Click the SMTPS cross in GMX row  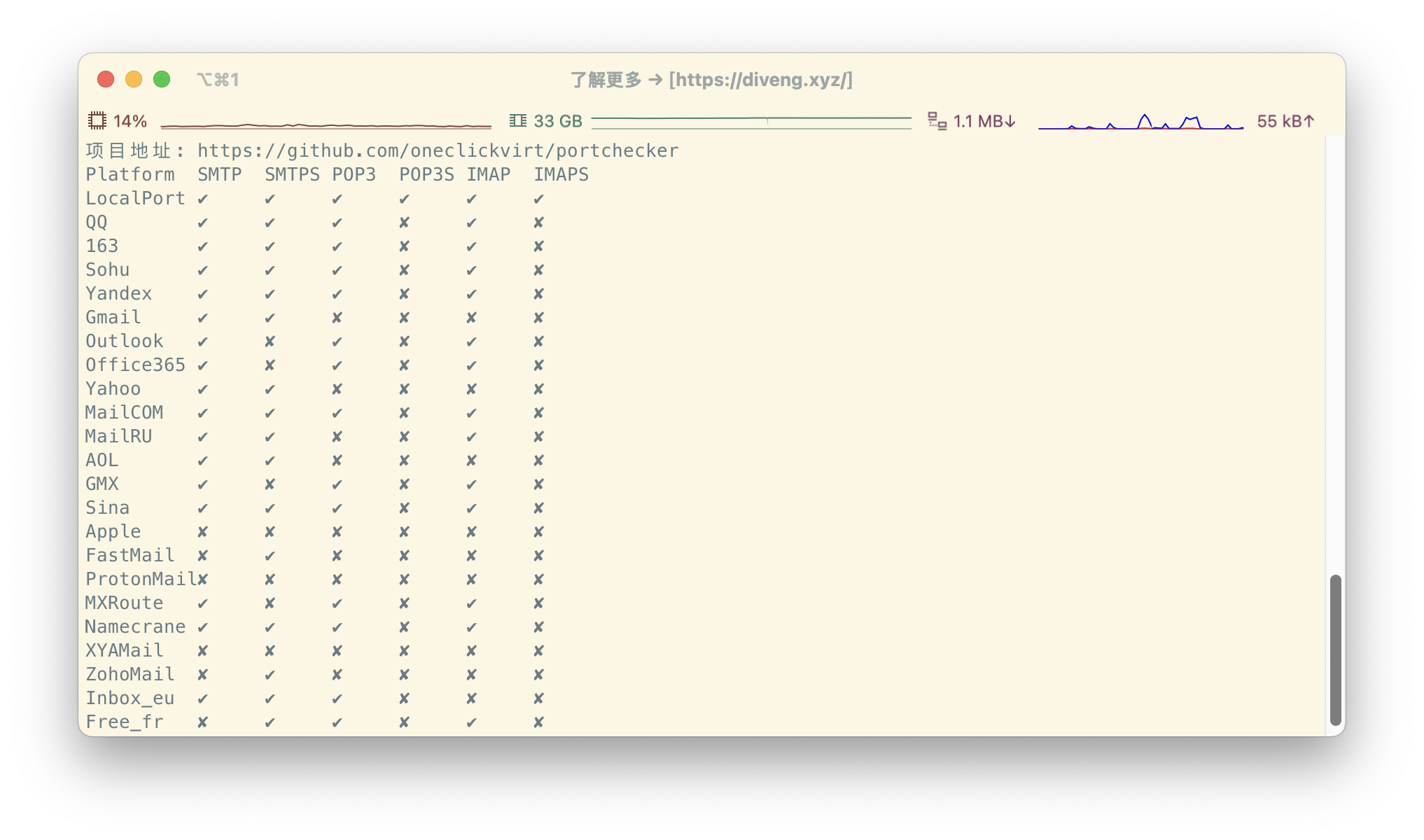coord(270,484)
